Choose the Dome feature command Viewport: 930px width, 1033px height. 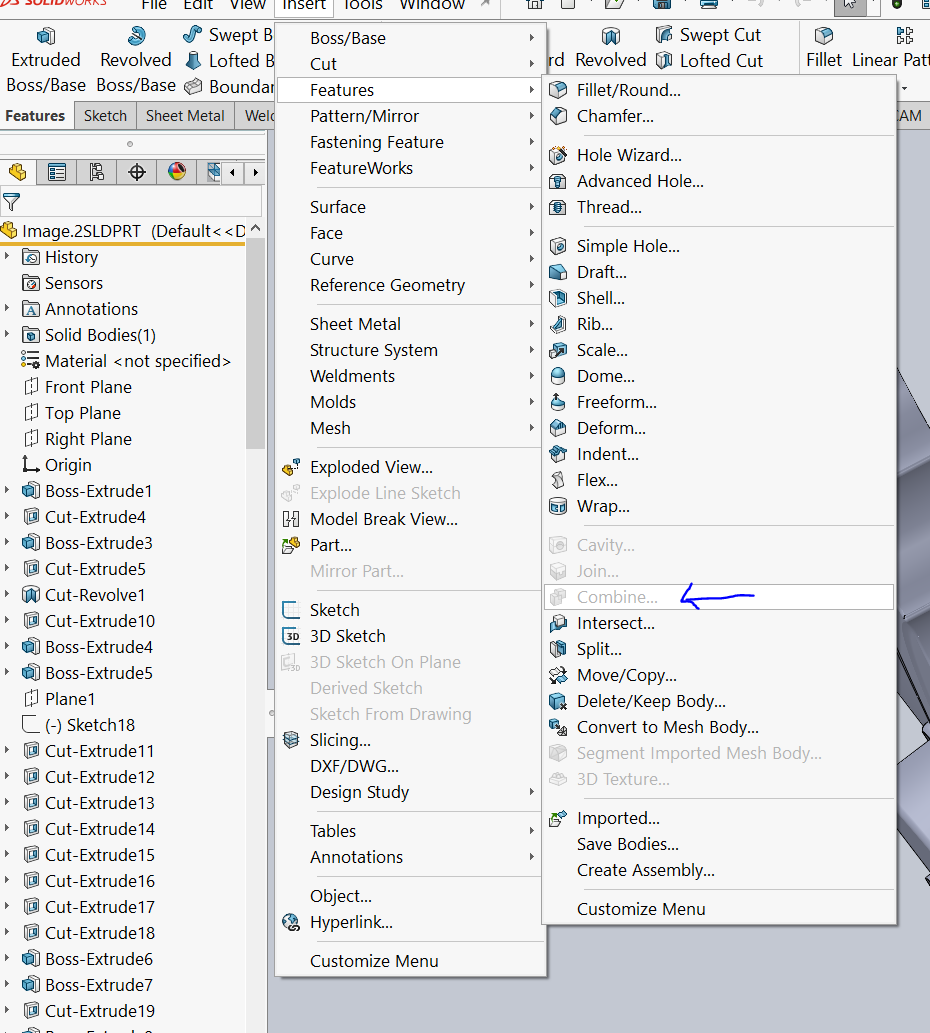718,376
